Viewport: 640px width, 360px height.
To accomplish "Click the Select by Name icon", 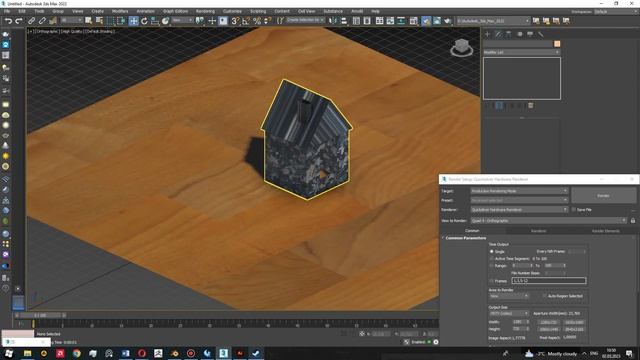I will coord(99,21).
